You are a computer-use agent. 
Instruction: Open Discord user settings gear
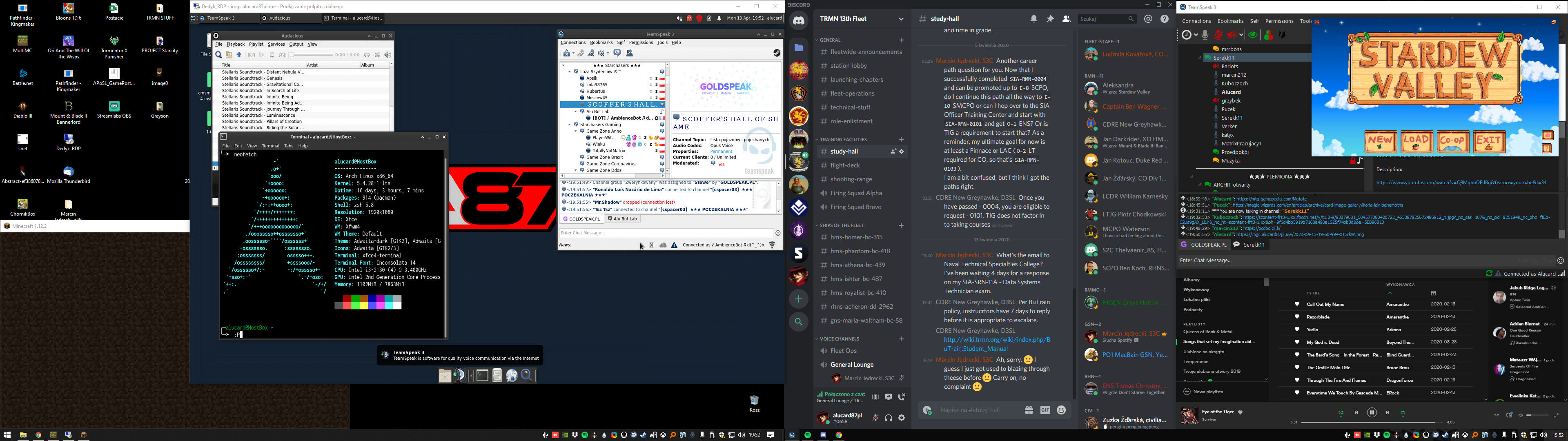pos(902,418)
